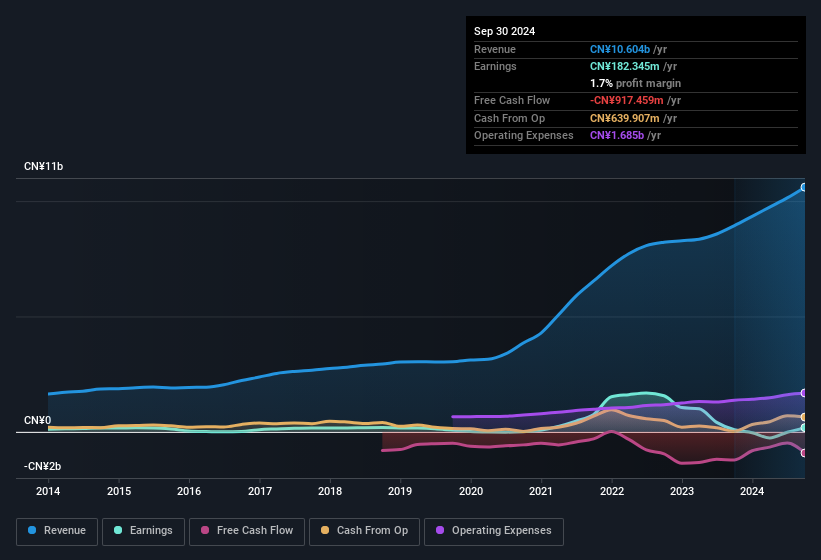
Task: Click the 2020 x-axis year label
Action: [471, 491]
